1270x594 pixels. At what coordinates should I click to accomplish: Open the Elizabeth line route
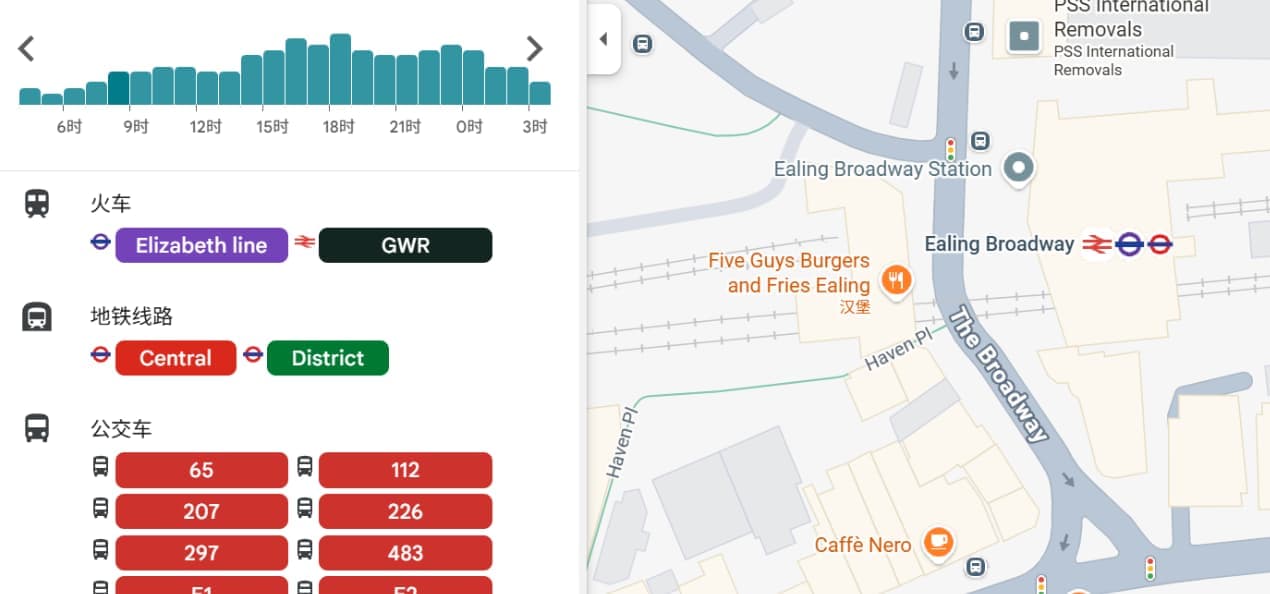202,245
